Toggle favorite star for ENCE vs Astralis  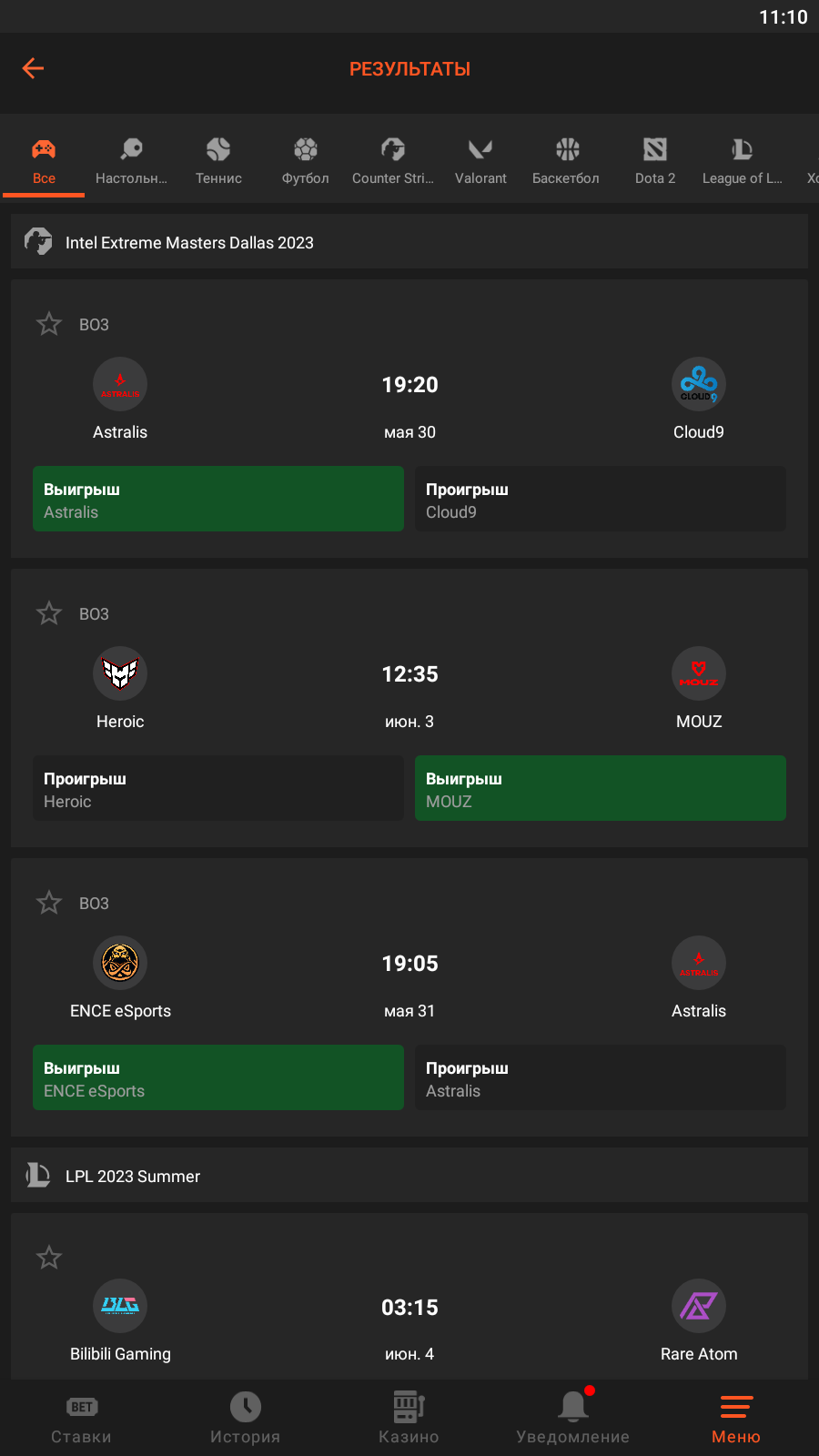coord(49,903)
